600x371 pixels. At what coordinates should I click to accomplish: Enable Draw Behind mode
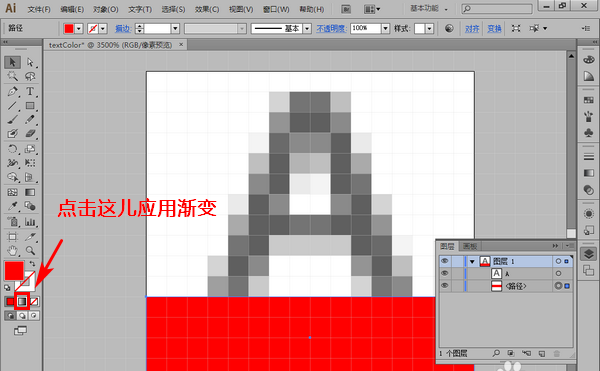pos(22,316)
